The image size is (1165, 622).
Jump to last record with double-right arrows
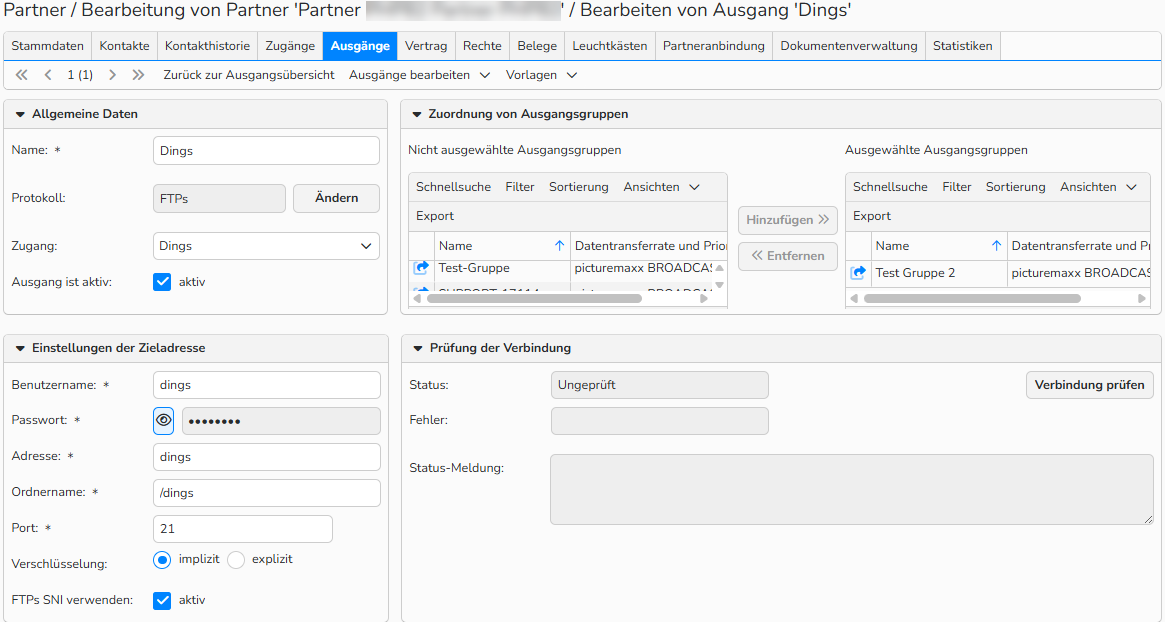click(138, 75)
